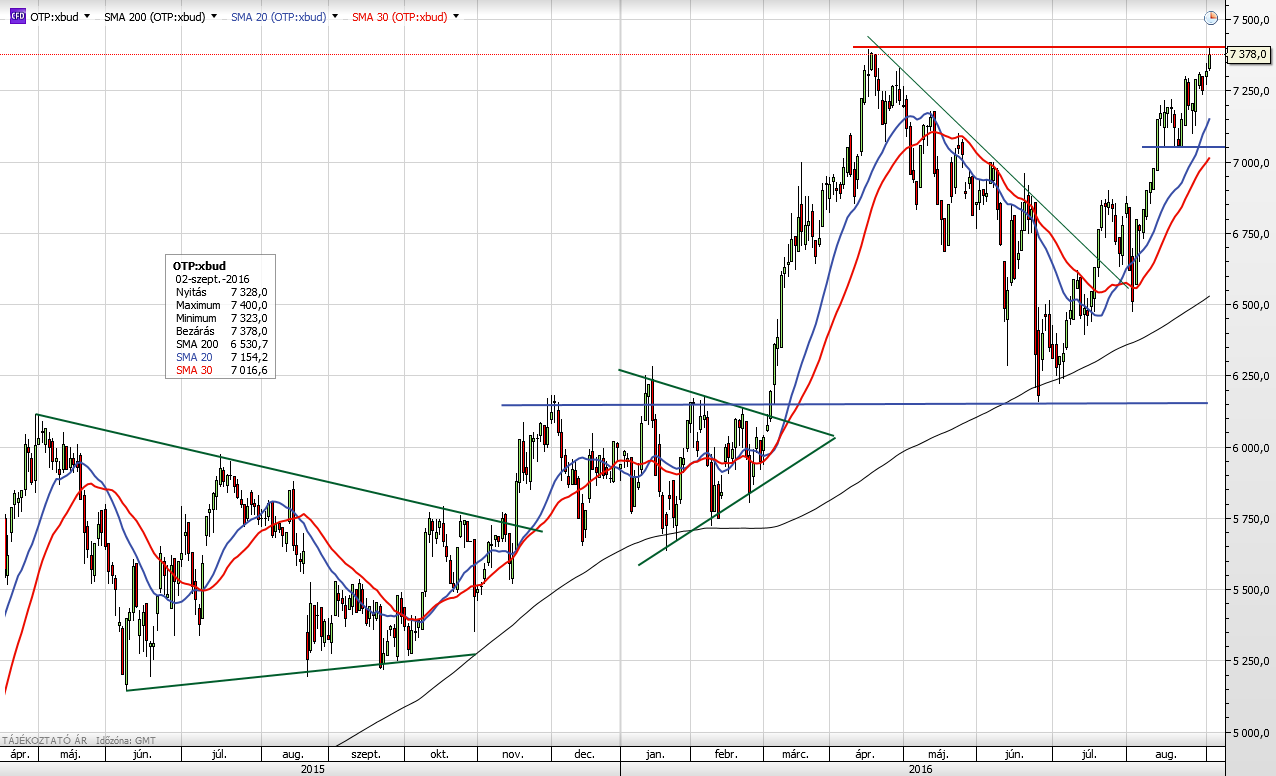Click the 6 250,0 price axis label
Image resolution: width=1276 pixels, height=776 pixels.
[x=1251, y=376]
